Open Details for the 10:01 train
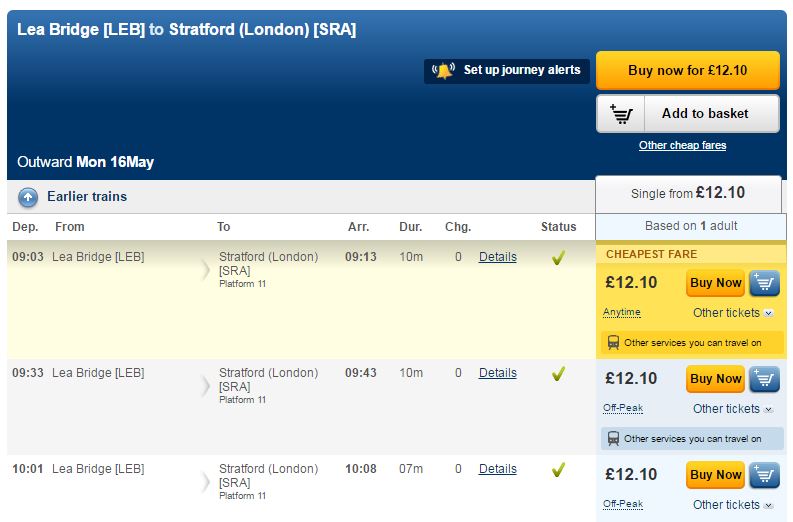 tap(497, 469)
